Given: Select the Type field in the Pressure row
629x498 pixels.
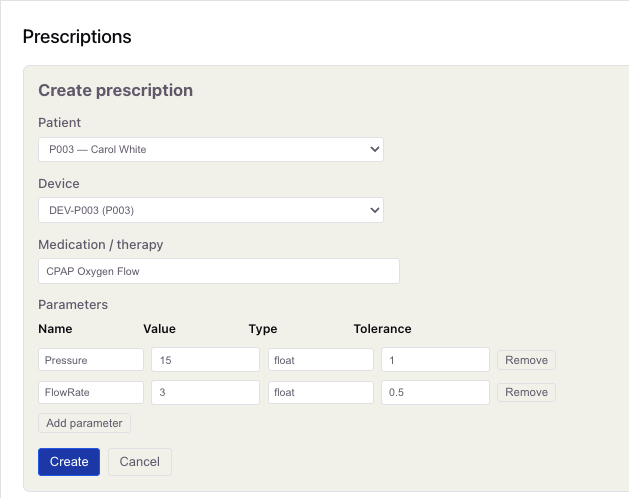Looking at the screenshot, I should click(320, 360).
